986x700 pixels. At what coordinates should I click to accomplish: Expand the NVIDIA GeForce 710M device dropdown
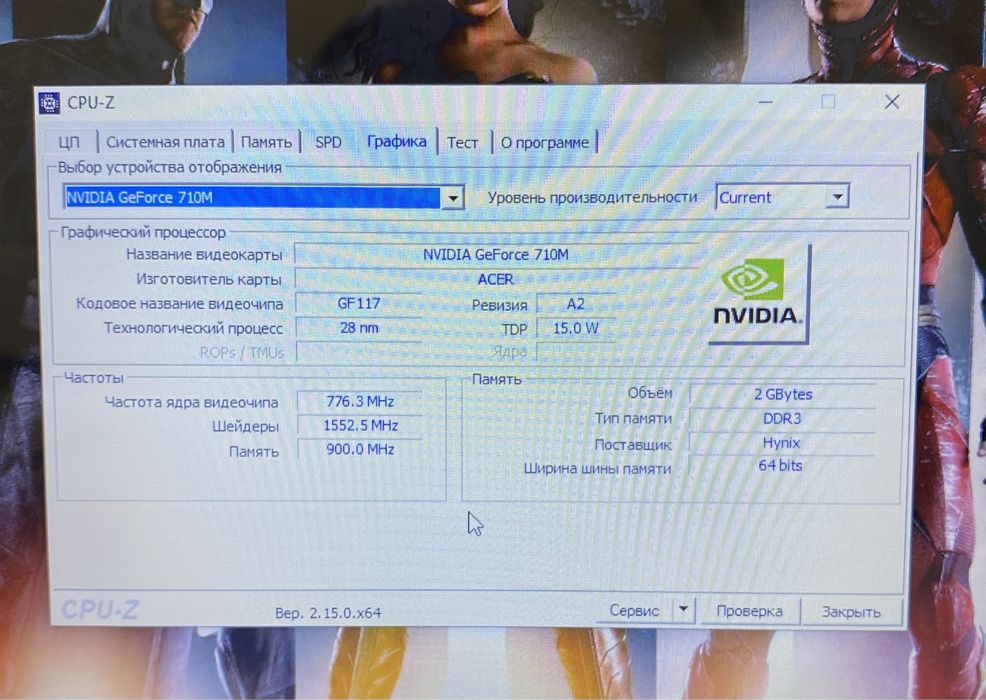click(x=453, y=197)
